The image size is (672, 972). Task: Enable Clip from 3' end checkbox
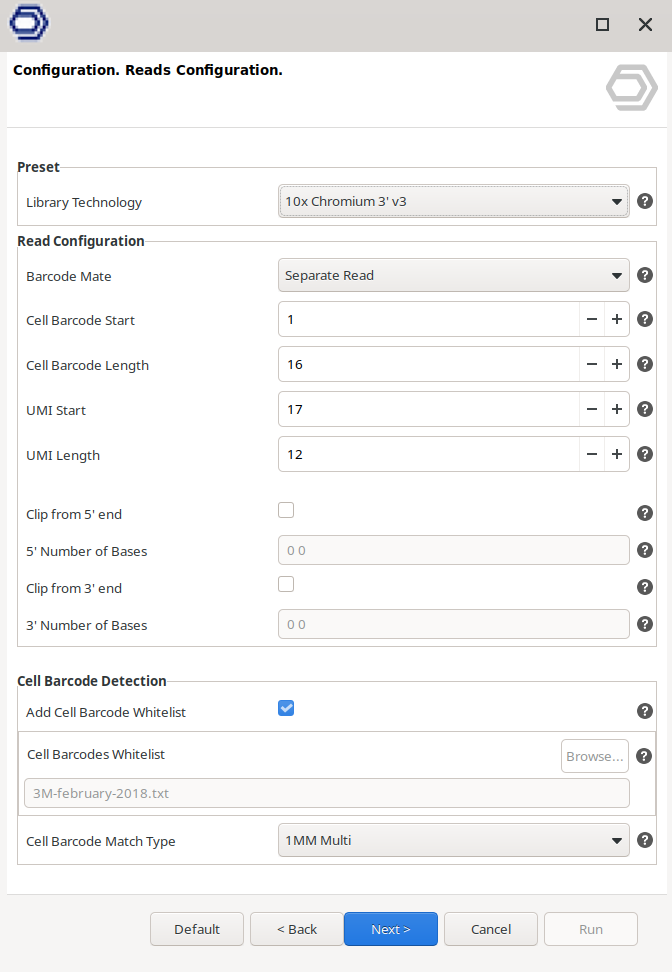pyautogui.click(x=286, y=584)
